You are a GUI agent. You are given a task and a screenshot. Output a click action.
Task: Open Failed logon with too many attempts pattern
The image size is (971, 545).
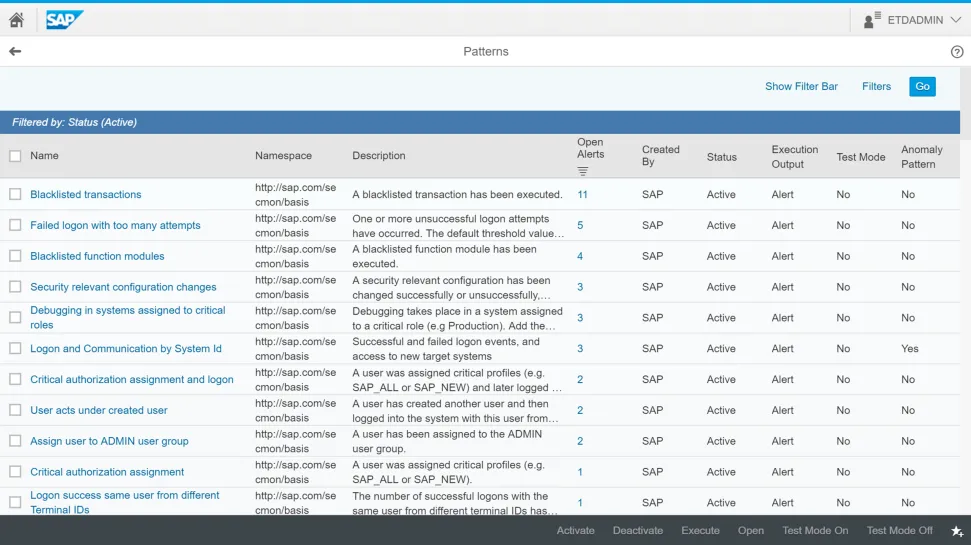tap(115, 226)
